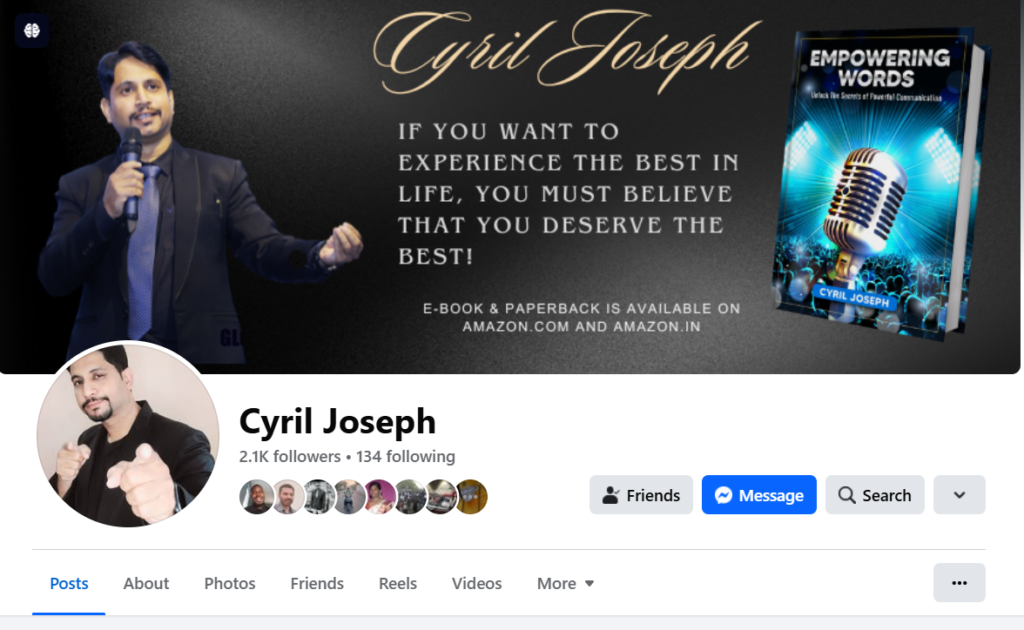Switch to the About tab

pos(146,583)
